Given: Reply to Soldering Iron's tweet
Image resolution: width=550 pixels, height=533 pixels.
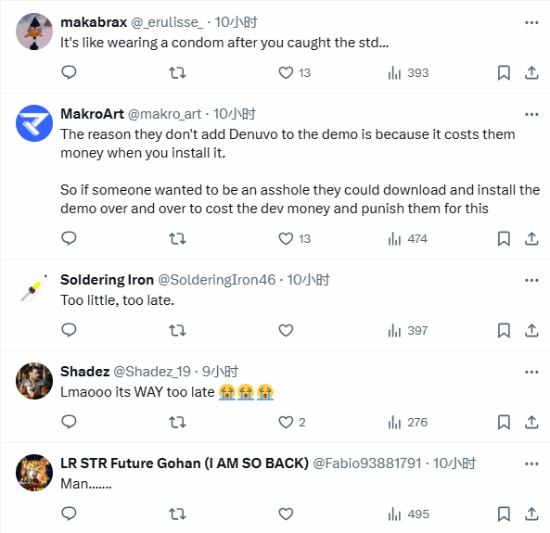Looking at the screenshot, I should [69, 330].
